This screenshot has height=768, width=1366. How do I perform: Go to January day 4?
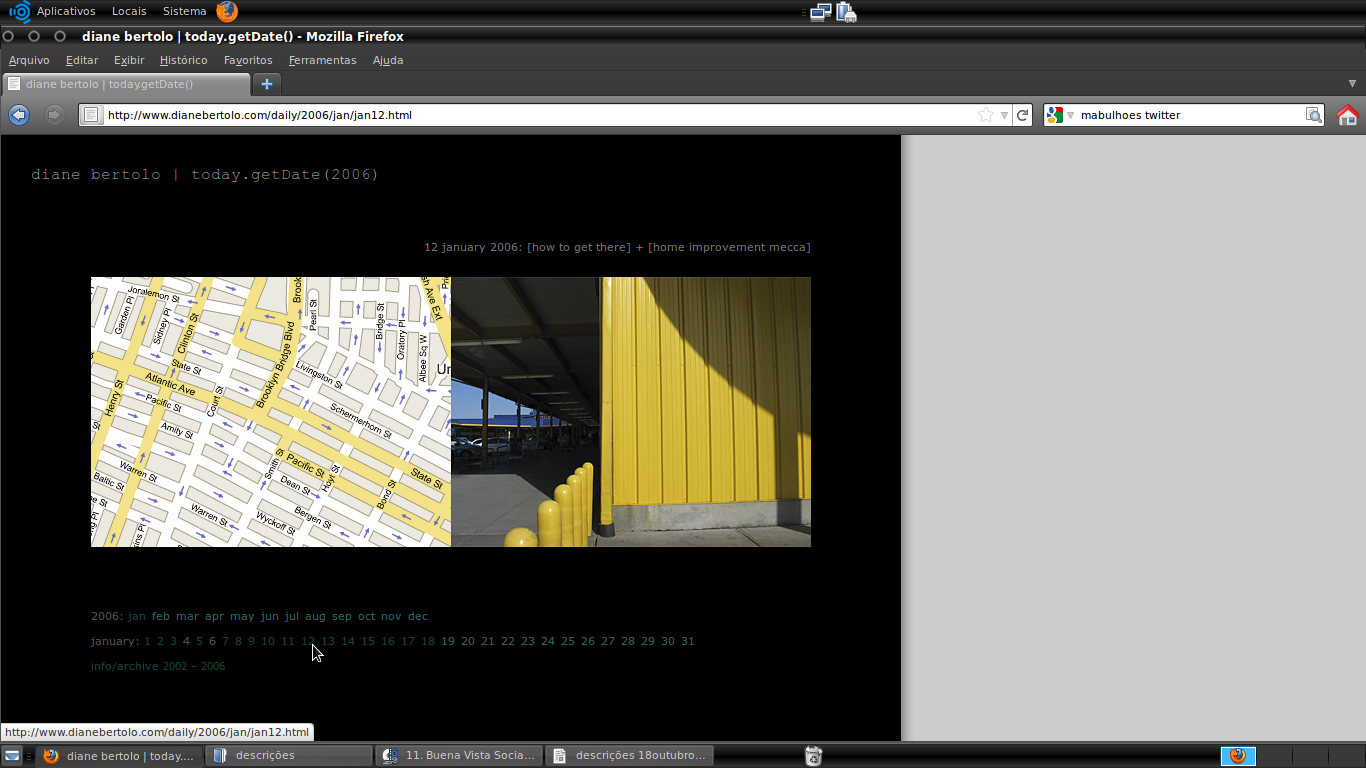(x=187, y=641)
